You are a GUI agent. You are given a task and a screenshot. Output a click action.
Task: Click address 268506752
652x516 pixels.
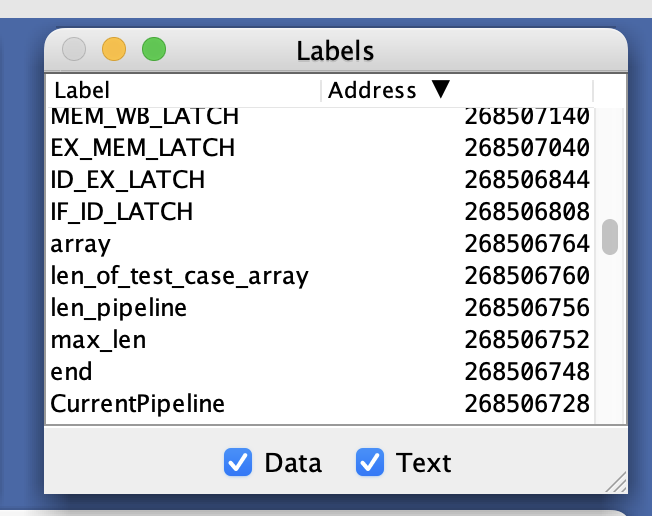527,339
